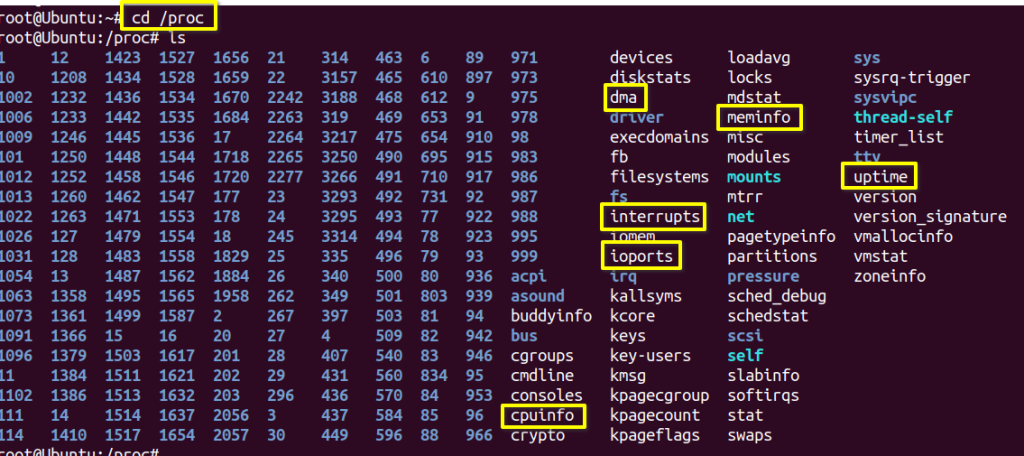
Task: Click the mounts directory link
Action: pyautogui.click(x=754, y=177)
